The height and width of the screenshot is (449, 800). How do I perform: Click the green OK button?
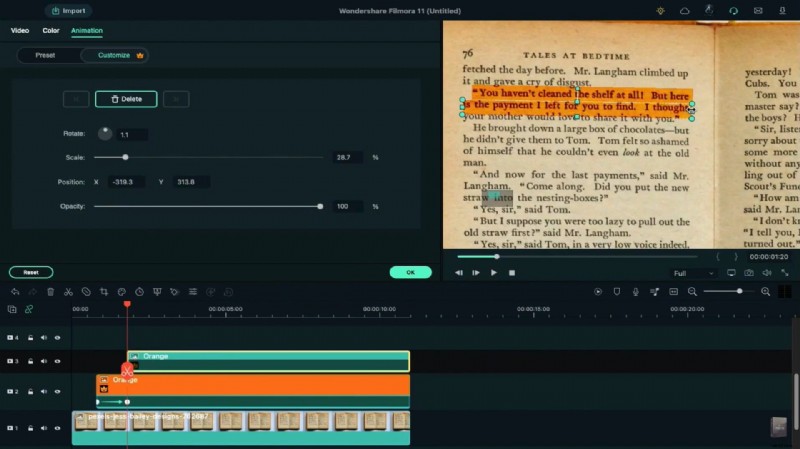coord(410,272)
